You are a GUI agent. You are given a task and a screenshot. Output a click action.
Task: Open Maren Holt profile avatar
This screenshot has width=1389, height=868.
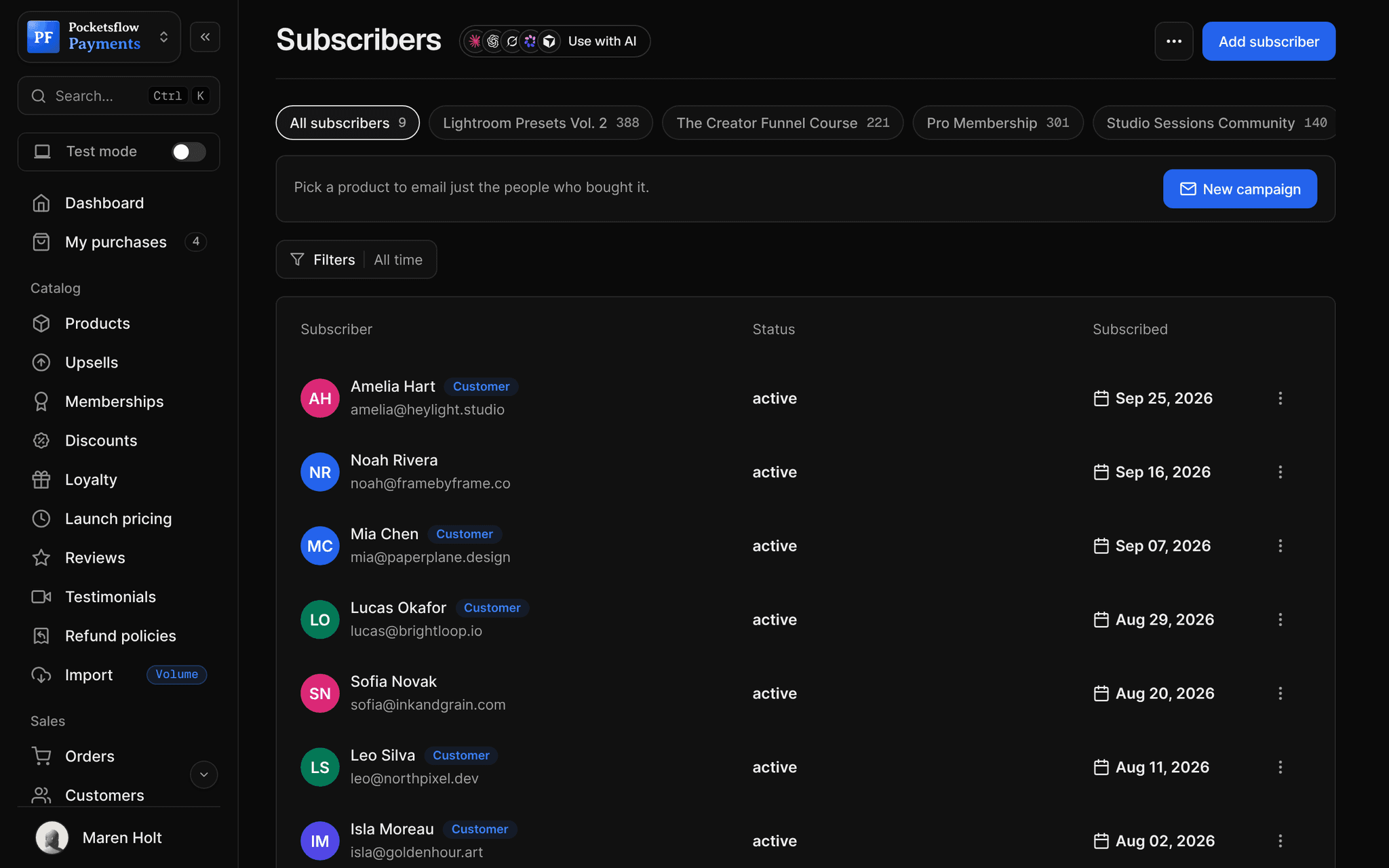click(52, 837)
